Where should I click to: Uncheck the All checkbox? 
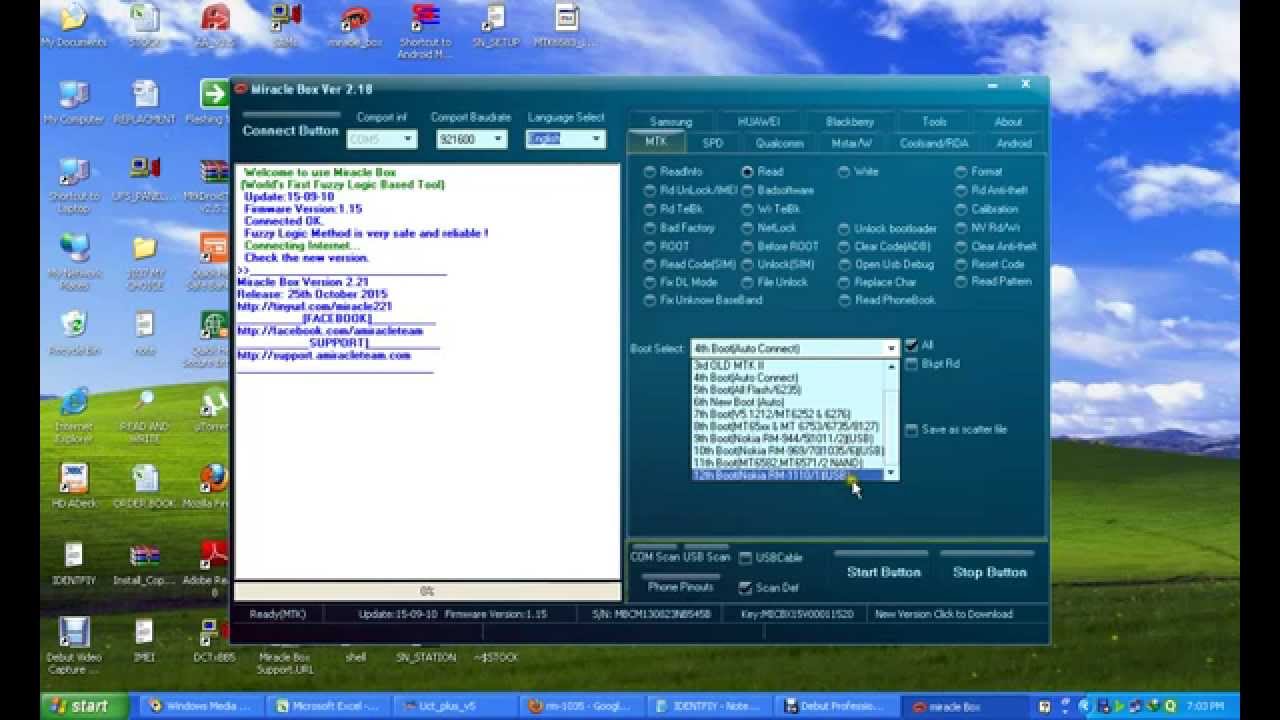point(911,345)
